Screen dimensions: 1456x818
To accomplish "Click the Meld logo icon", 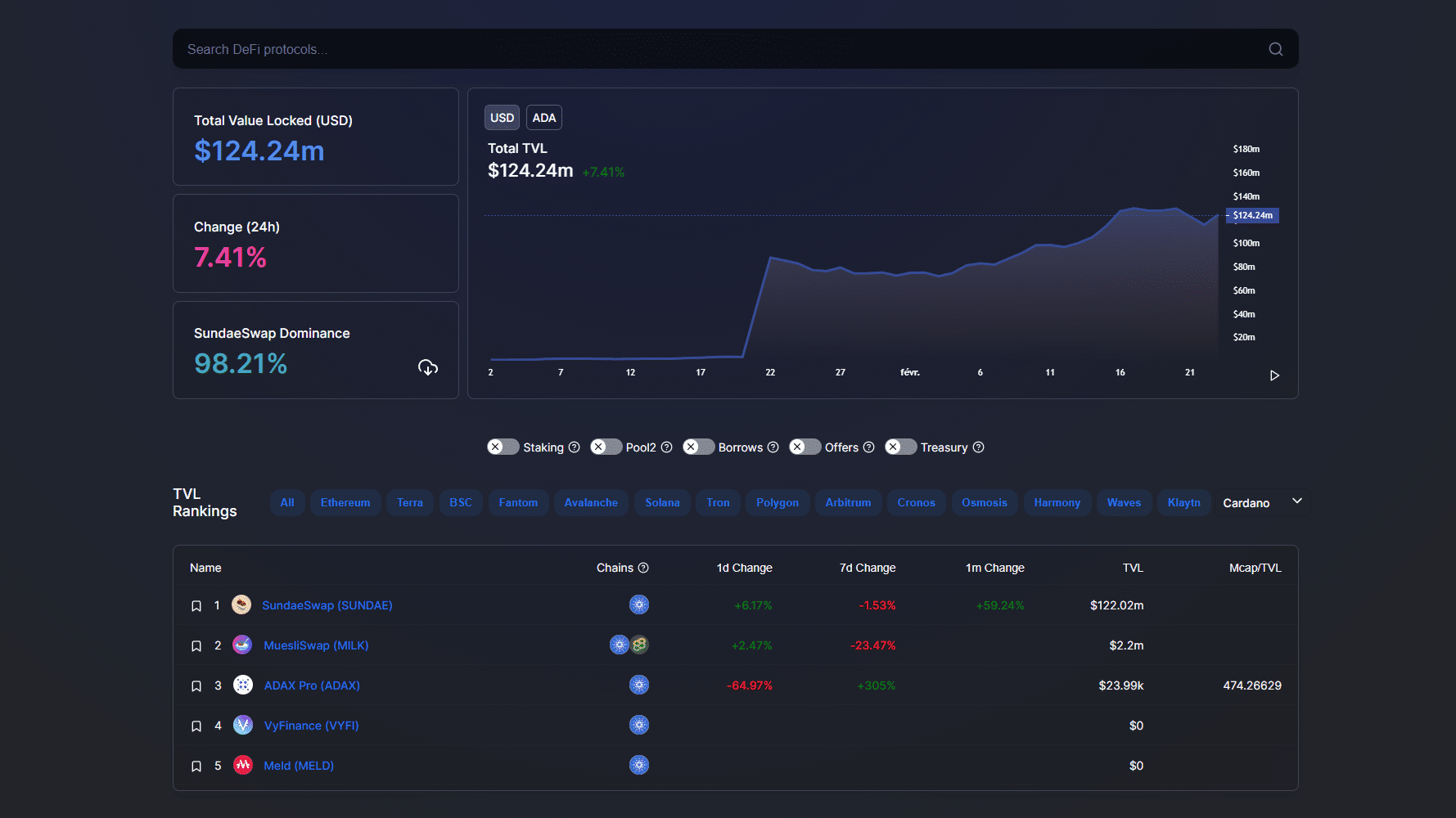I will (x=243, y=765).
